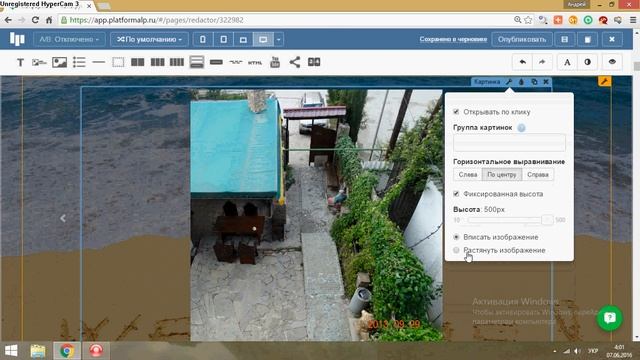Close the page editor with X button
The height and width of the screenshot is (360, 640).
[x=611, y=39]
